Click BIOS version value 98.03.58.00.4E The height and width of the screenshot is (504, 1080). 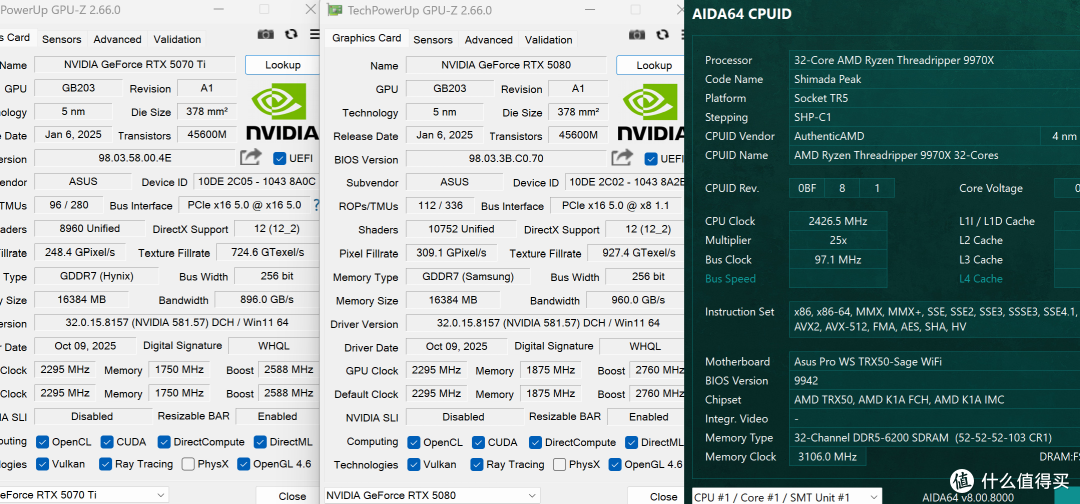135,158
